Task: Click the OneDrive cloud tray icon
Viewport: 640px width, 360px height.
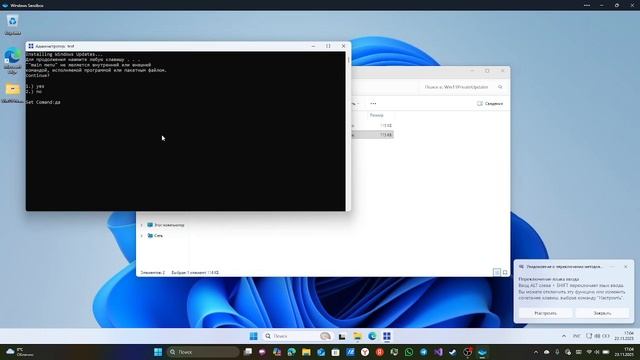Action: click(x=547, y=352)
